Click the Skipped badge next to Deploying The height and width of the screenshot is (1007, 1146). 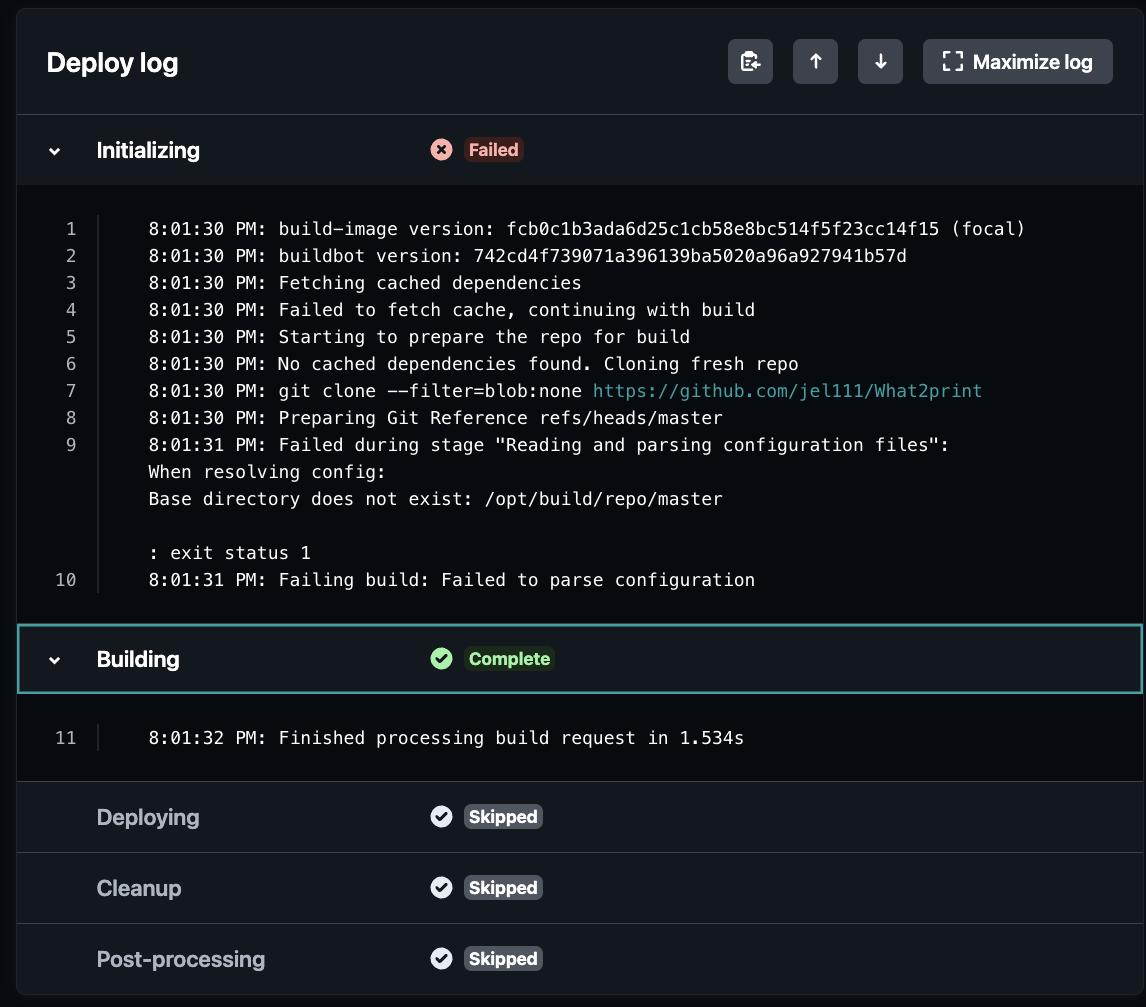[x=503, y=817]
